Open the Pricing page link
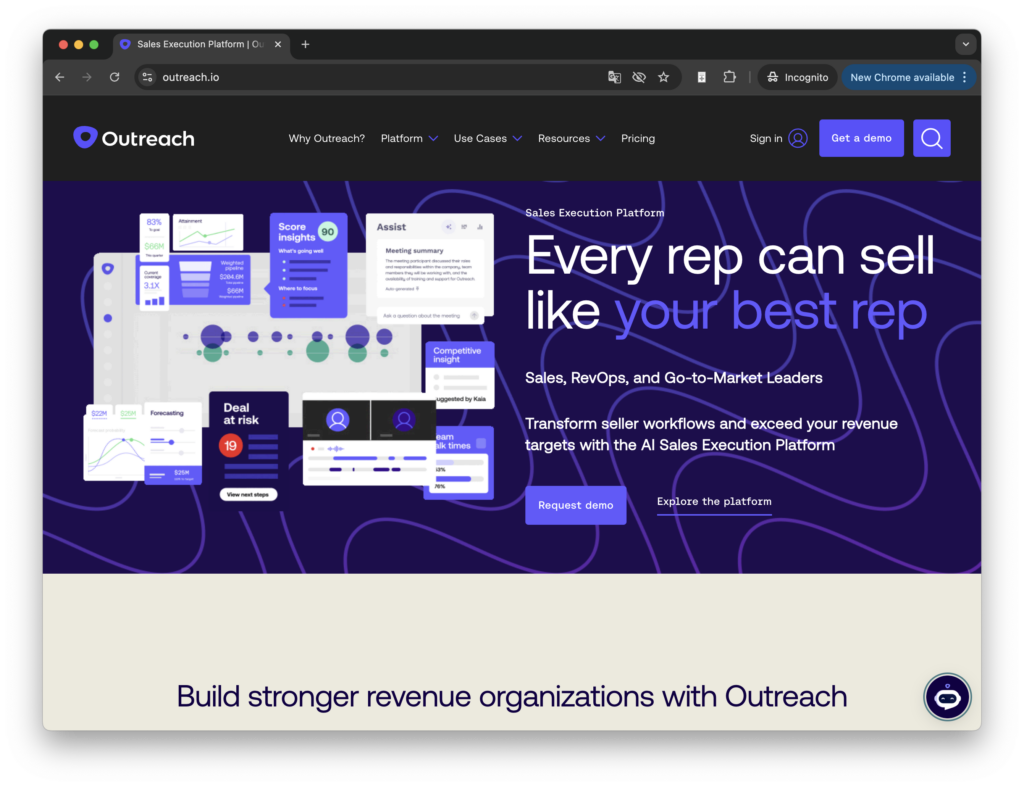 pyautogui.click(x=637, y=138)
